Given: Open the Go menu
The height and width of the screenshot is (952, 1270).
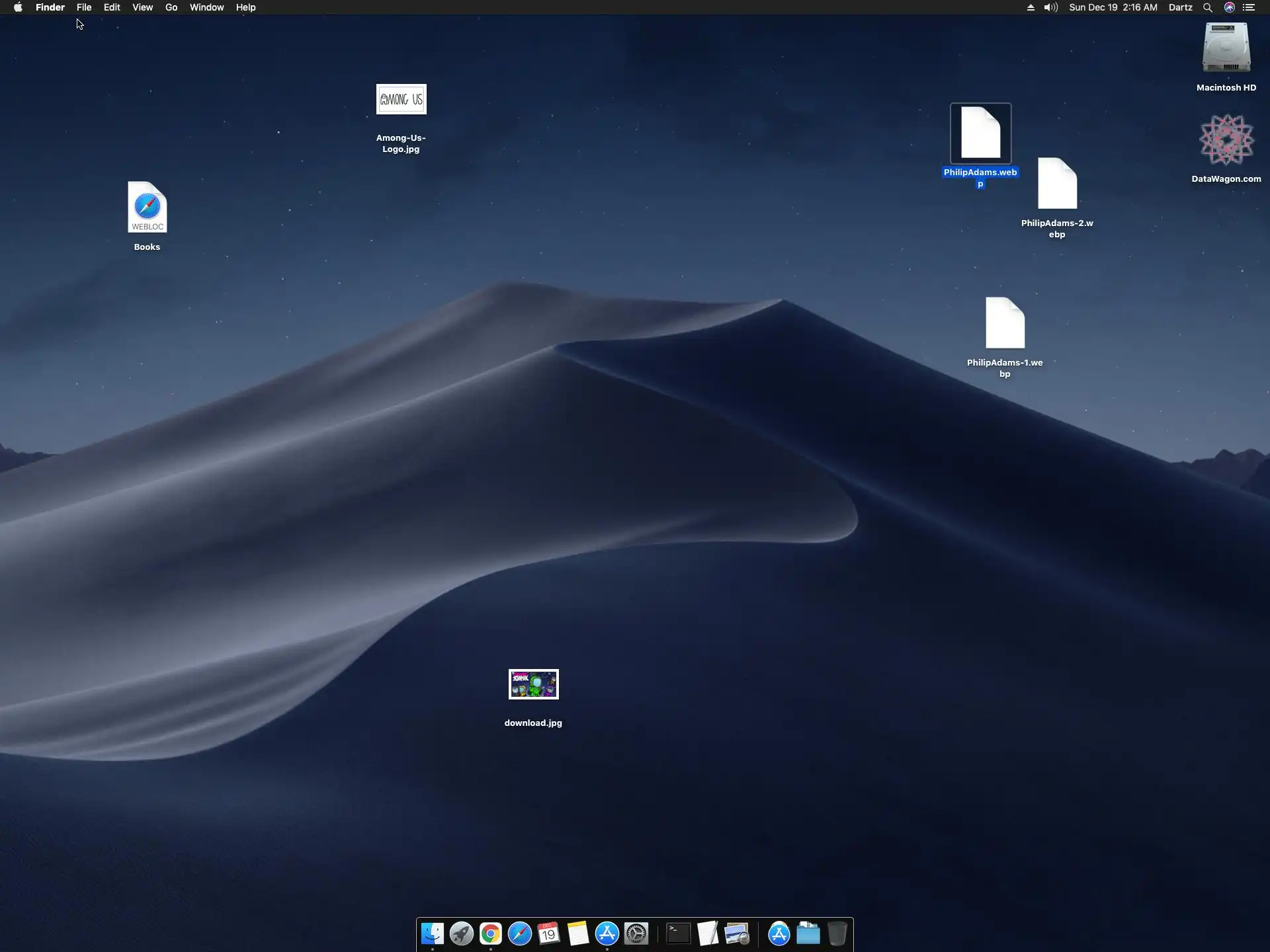Looking at the screenshot, I should (x=171, y=7).
